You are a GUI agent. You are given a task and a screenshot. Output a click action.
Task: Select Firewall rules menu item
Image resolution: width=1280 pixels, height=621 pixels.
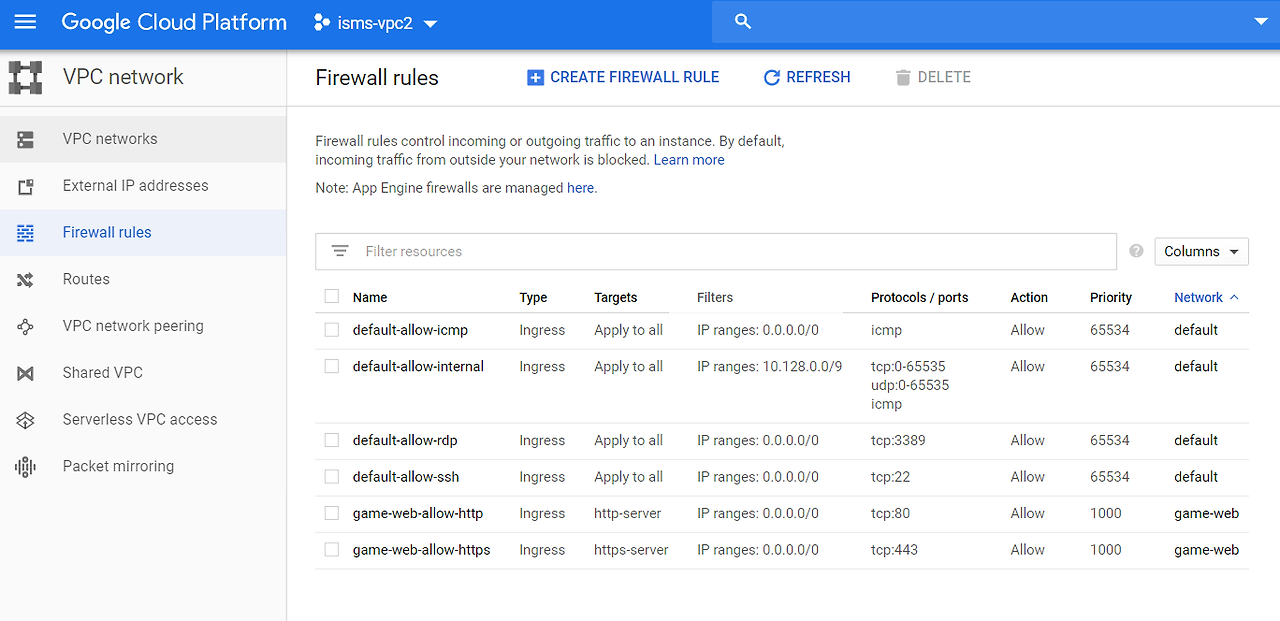pos(143,233)
